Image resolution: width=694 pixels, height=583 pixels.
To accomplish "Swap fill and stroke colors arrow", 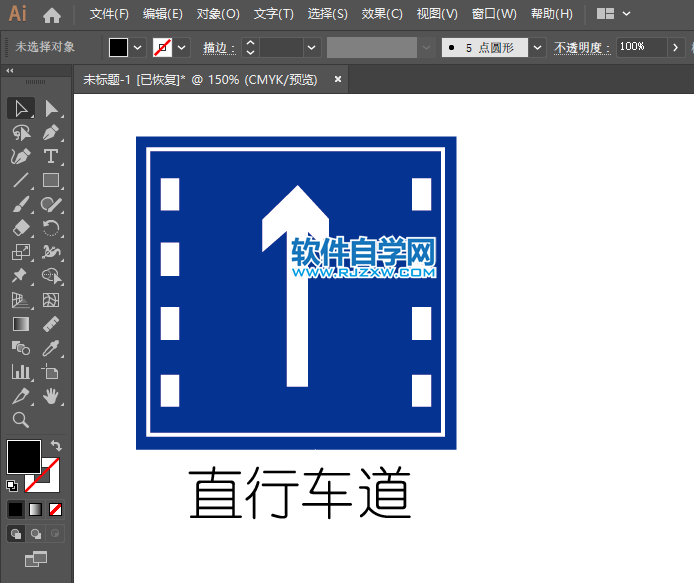I will tap(56, 445).
